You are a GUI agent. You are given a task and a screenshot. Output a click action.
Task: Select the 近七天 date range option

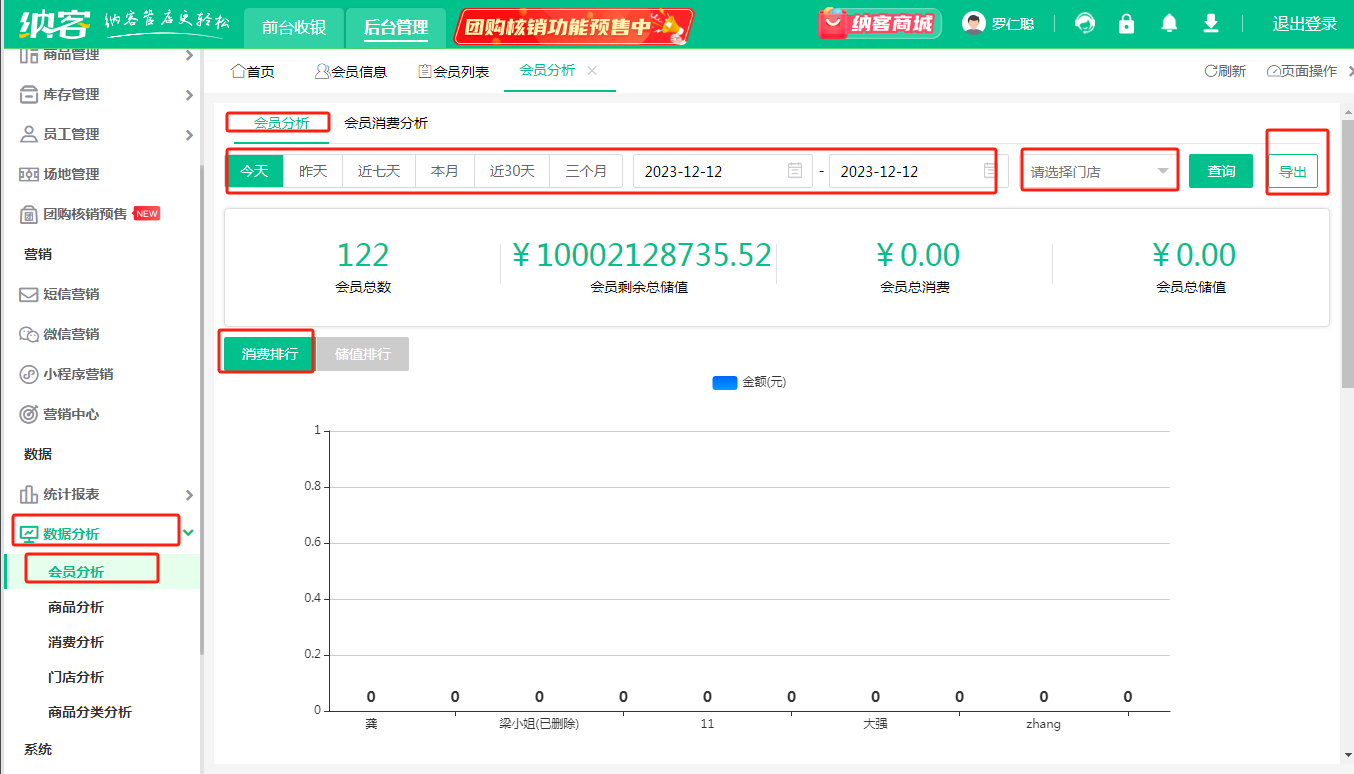(379, 171)
